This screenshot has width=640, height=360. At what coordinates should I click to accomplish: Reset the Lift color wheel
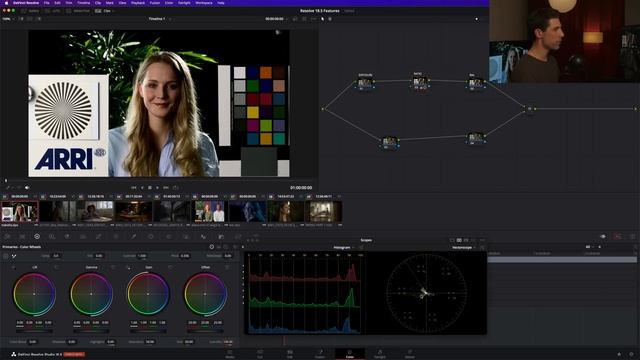[56, 267]
